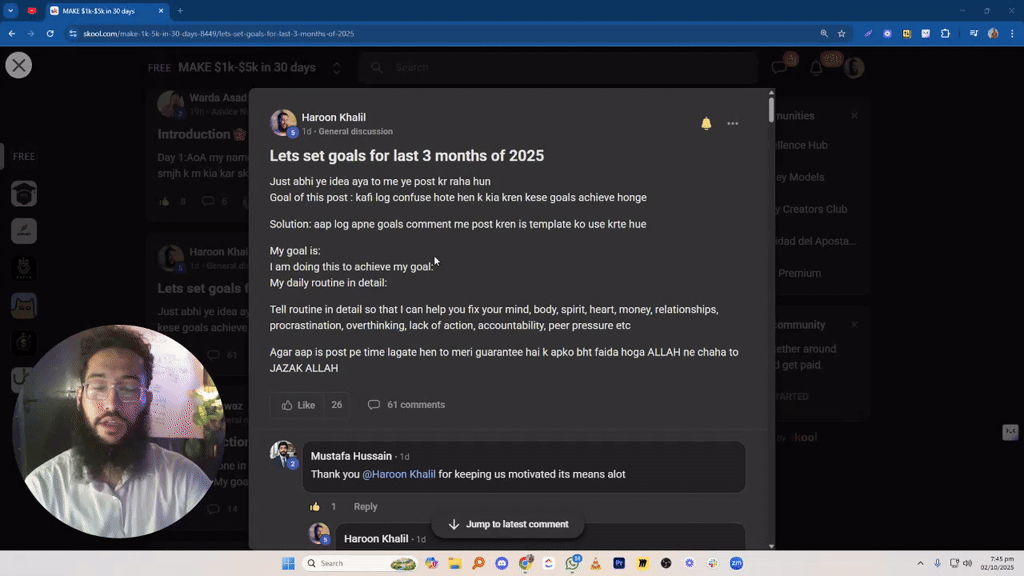
Task: Open the zoom magnifier icon in the address bar
Action: (824, 33)
